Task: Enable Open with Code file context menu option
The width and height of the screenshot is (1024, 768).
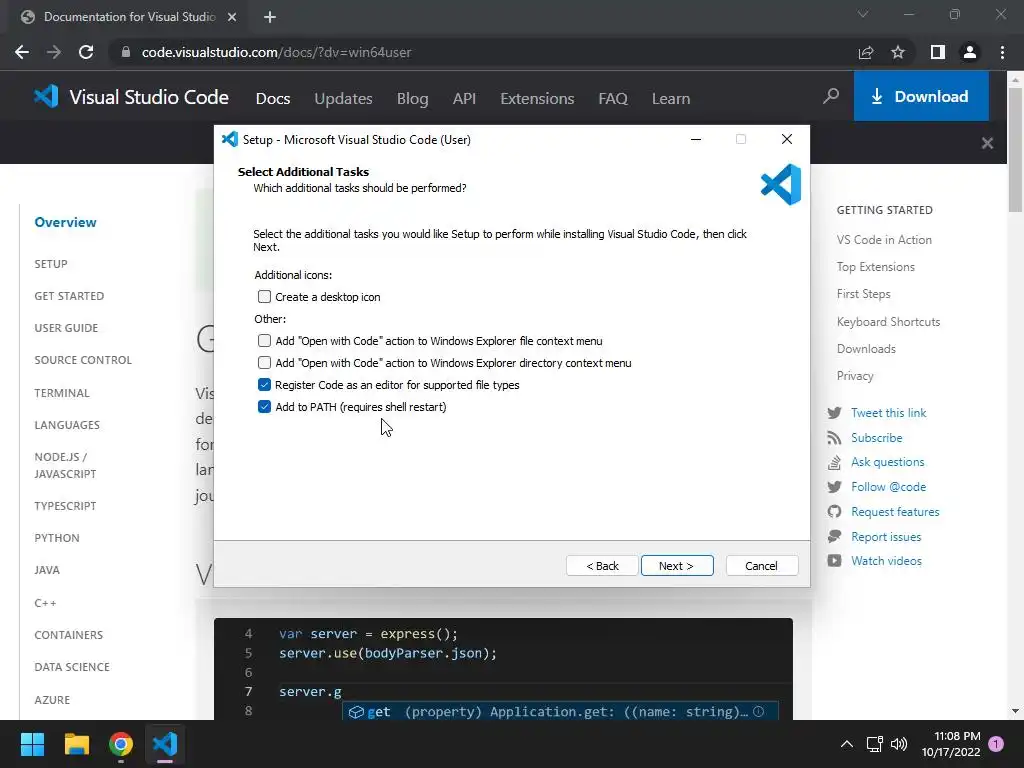Action: click(264, 341)
